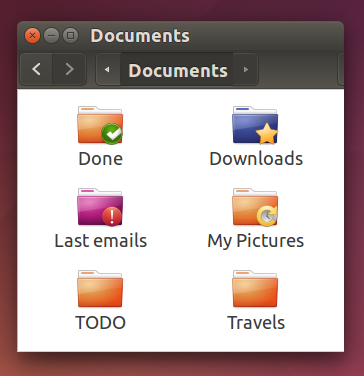Viewport: 364px width, 376px height.
Task: Minimize the Documents window
Action: (x=51, y=35)
